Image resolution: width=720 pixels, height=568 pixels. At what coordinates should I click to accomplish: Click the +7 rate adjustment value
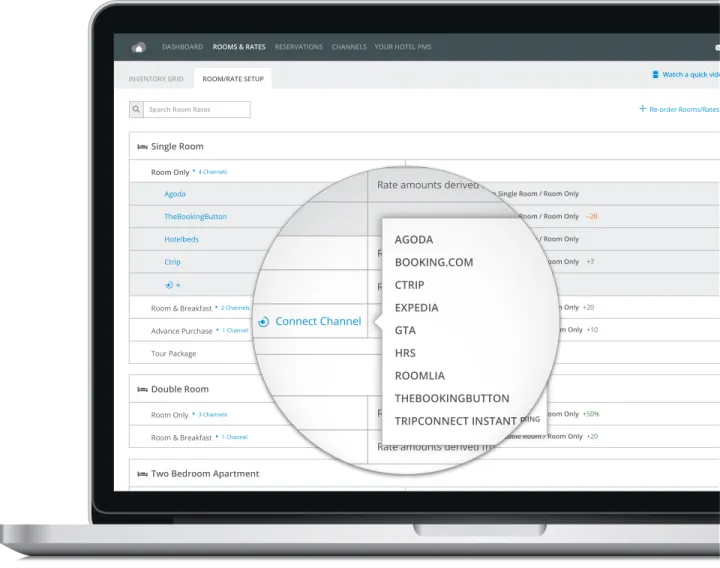click(x=590, y=262)
